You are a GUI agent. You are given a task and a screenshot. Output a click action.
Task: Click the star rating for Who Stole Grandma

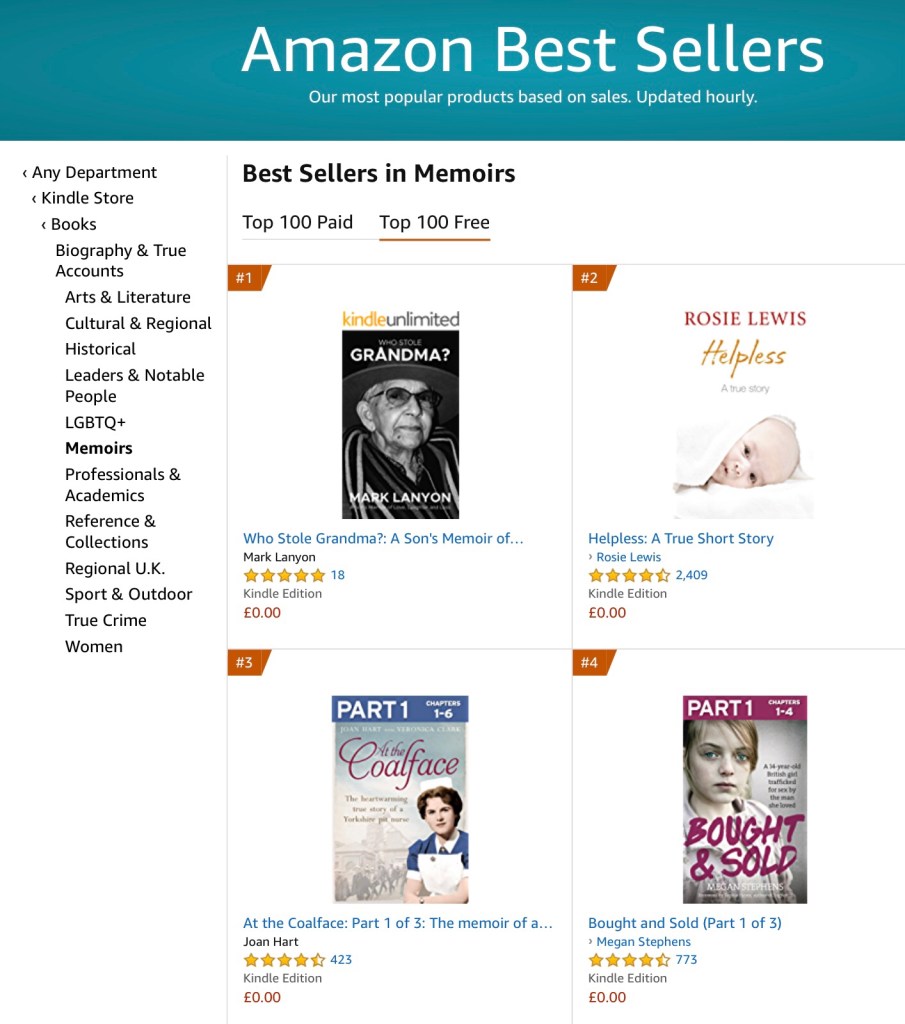(284, 575)
